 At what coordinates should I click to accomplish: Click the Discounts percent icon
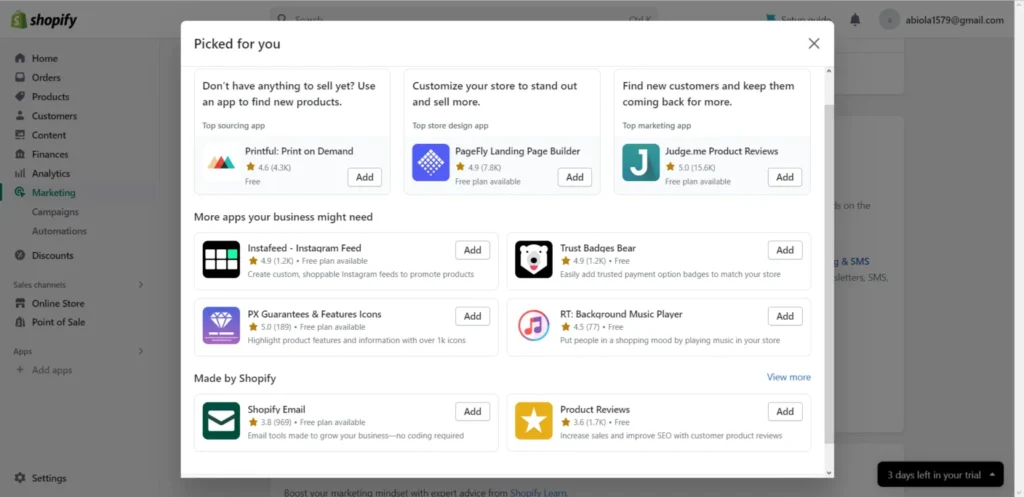(20, 255)
